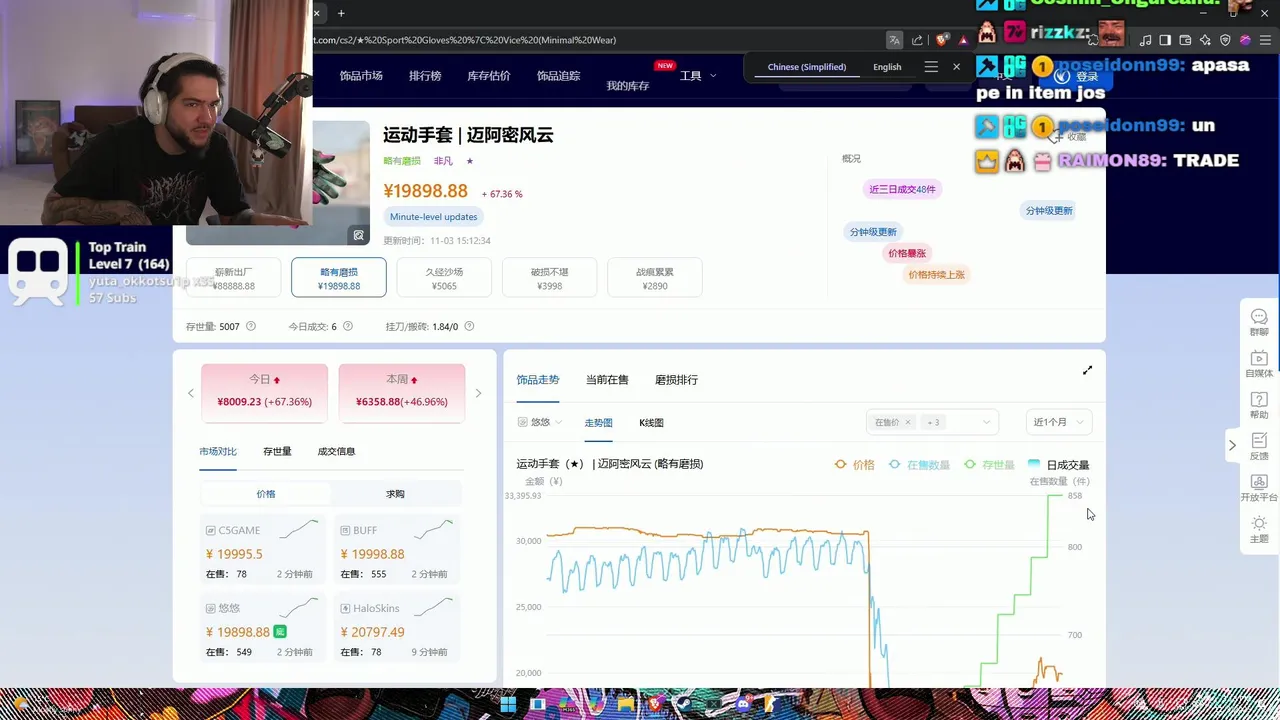Open the browser hamburger menu
The width and height of the screenshot is (1280, 720).
pos(1265,40)
